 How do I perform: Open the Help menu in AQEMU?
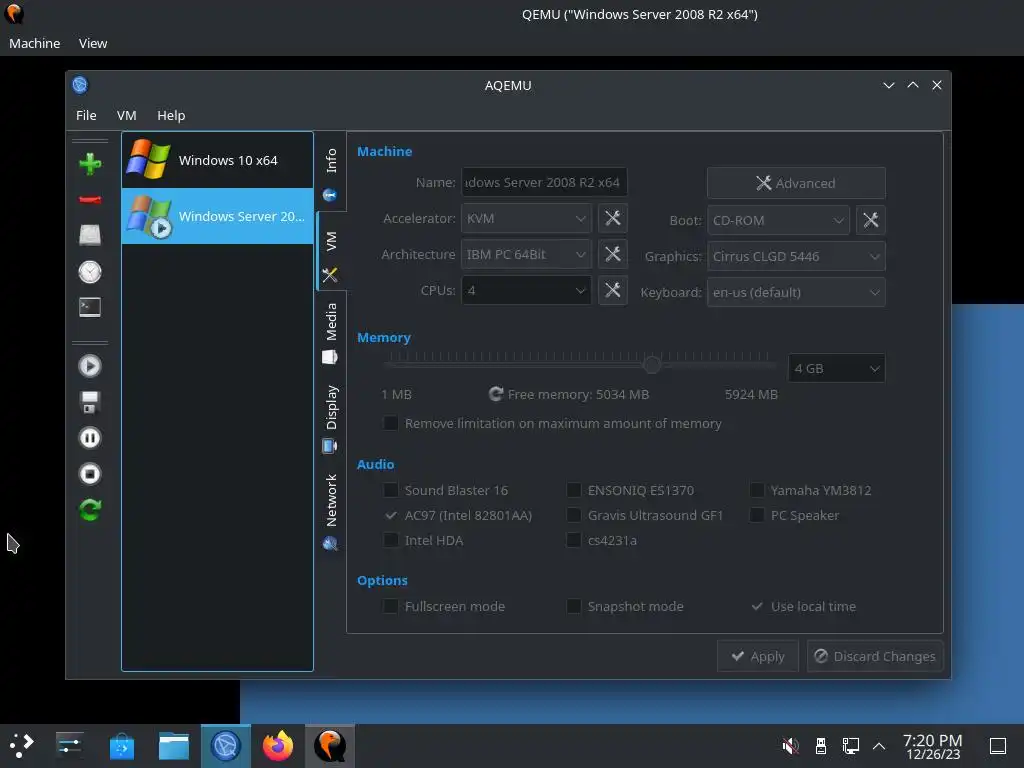click(x=171, y=115)
